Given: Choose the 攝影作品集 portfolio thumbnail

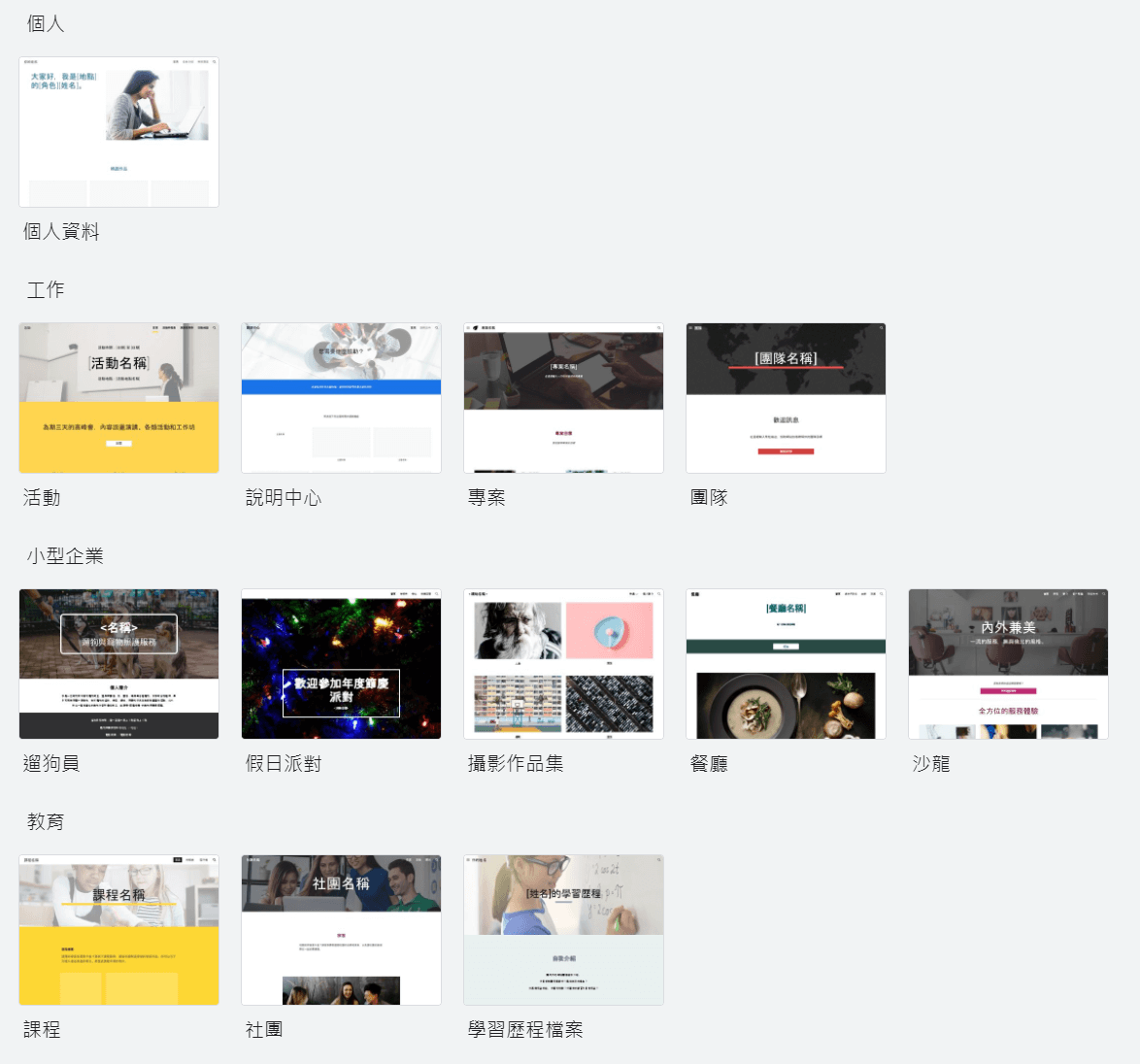Looking at the screenshot, I should click(563, 664).
